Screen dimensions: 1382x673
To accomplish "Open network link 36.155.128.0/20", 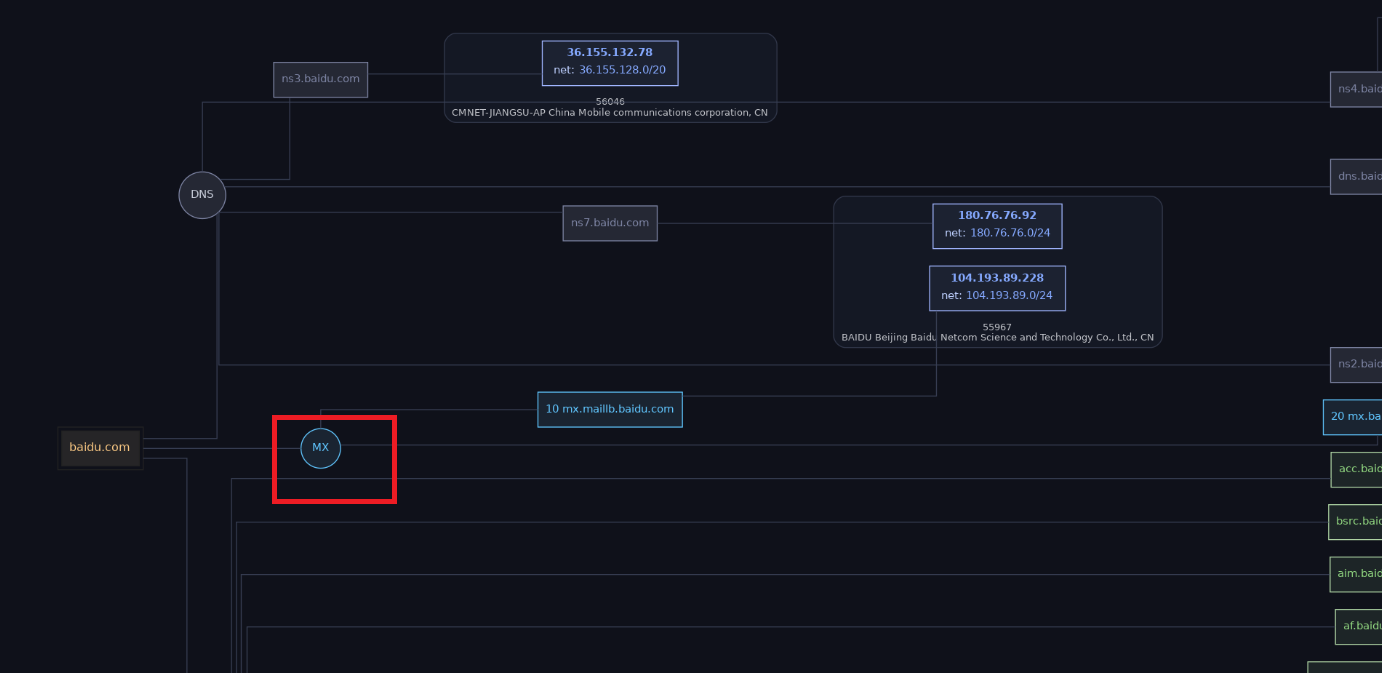I will (622, 70).
